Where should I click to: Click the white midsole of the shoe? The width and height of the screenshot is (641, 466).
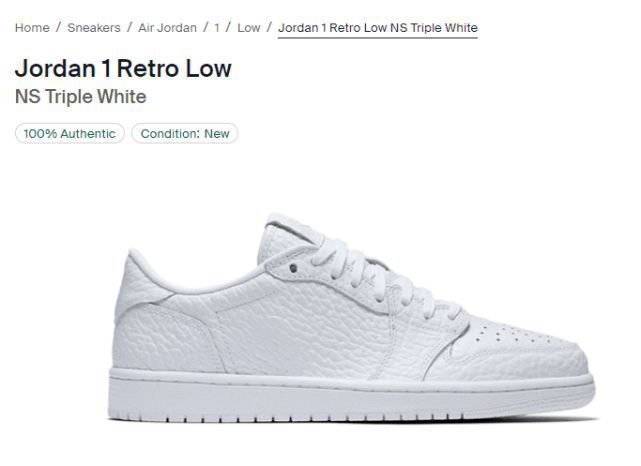(350, 388)
